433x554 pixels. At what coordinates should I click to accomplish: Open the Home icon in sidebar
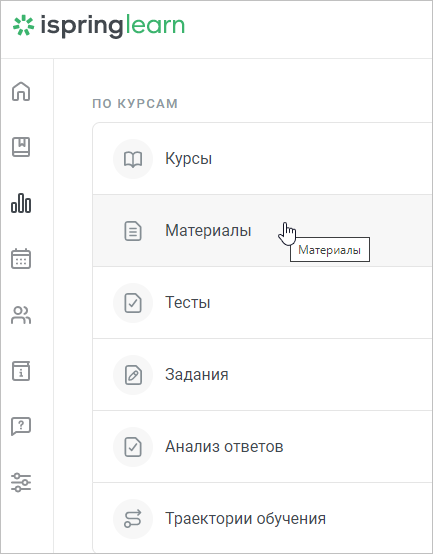click(x=21, y=91)
